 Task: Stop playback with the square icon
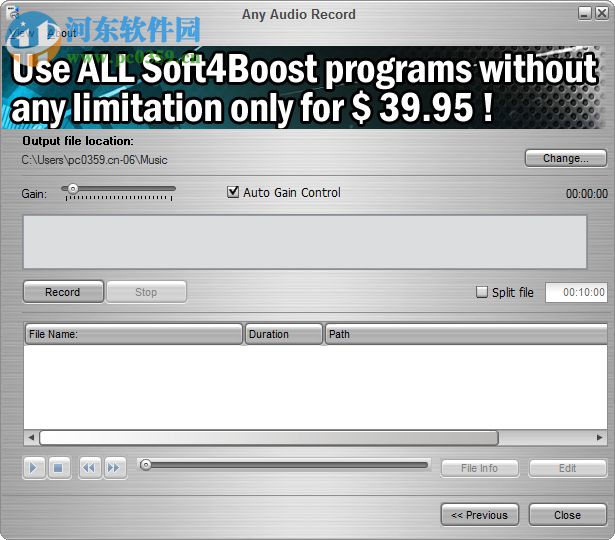(59, 467)
